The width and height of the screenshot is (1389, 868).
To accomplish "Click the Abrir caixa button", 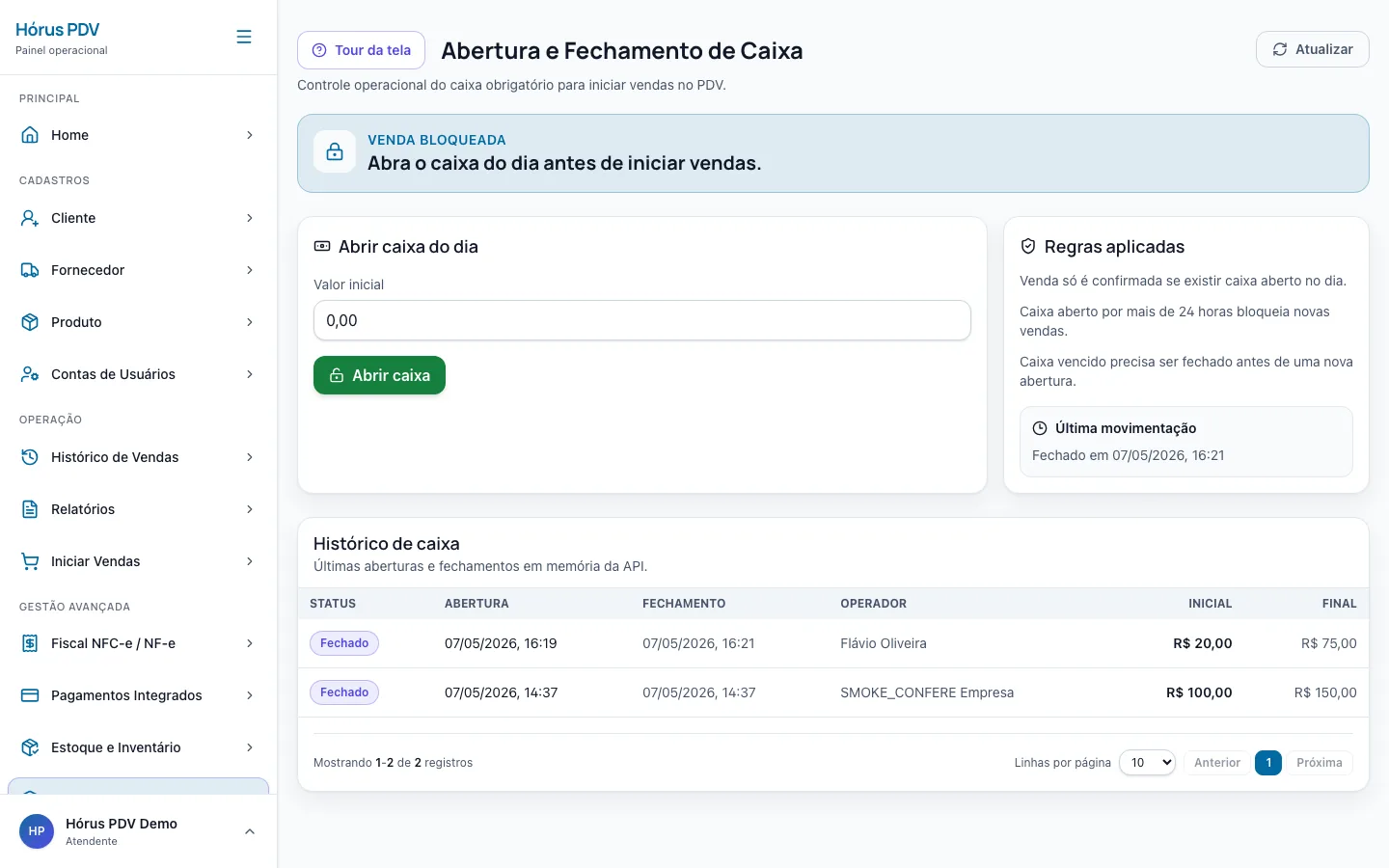I will (379, 375).
